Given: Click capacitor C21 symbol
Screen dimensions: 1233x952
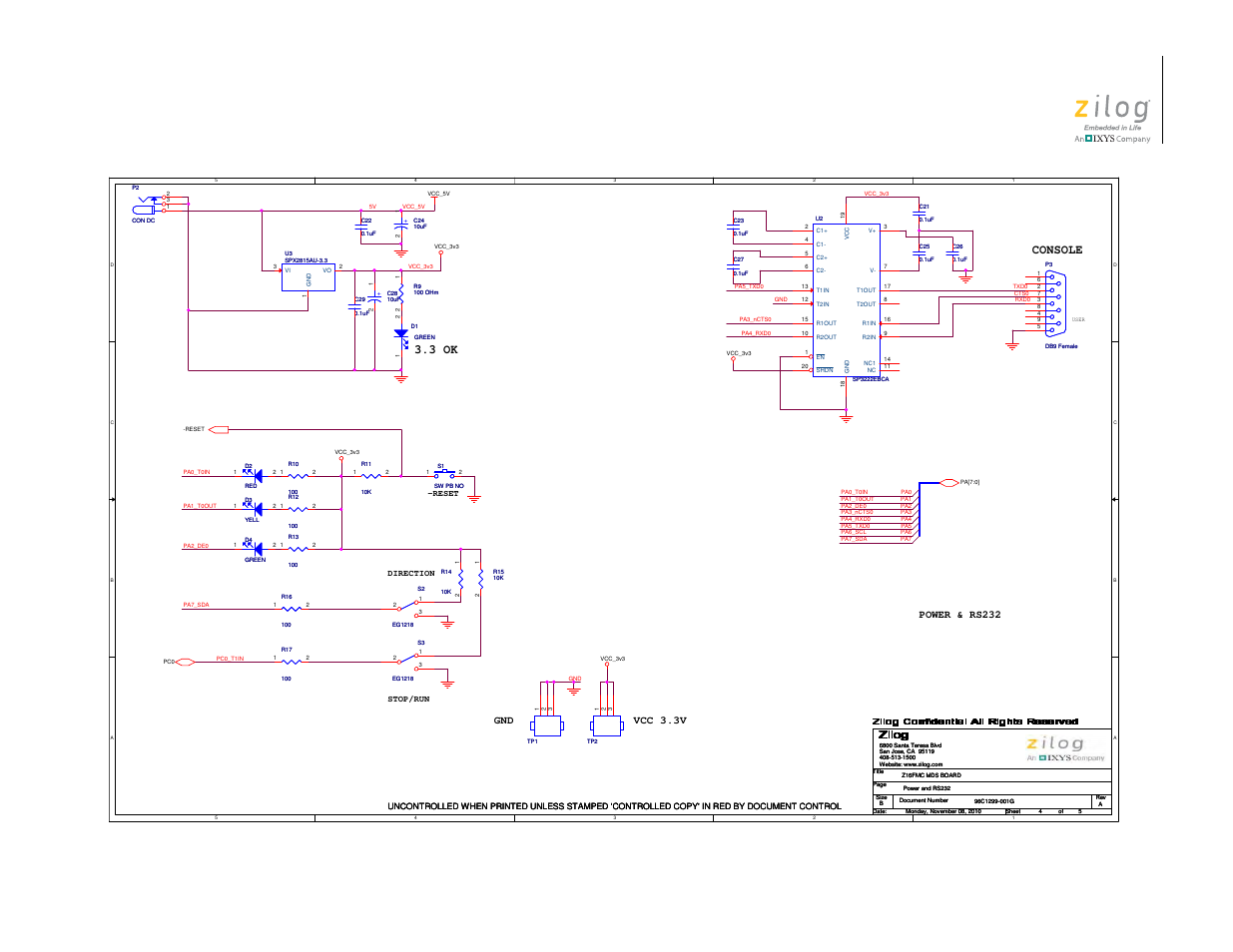Looking at the screenshot, I should coord(920,214).
